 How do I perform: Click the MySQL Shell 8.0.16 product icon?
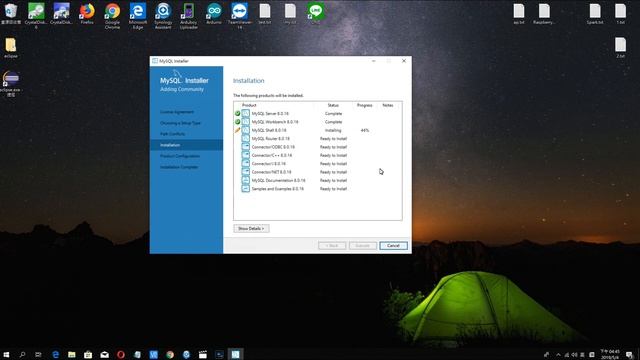tap(245, 130)
